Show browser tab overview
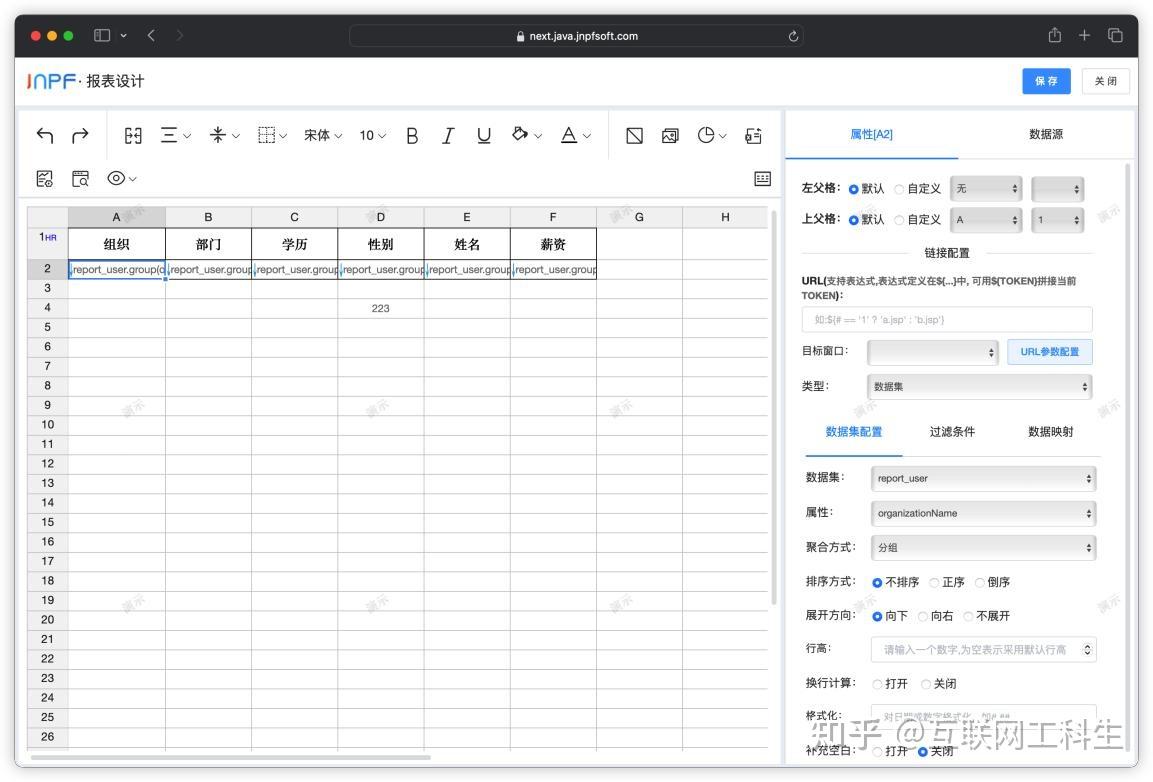This screenshot has width=1153, height=782. [x=1115, y=35]
